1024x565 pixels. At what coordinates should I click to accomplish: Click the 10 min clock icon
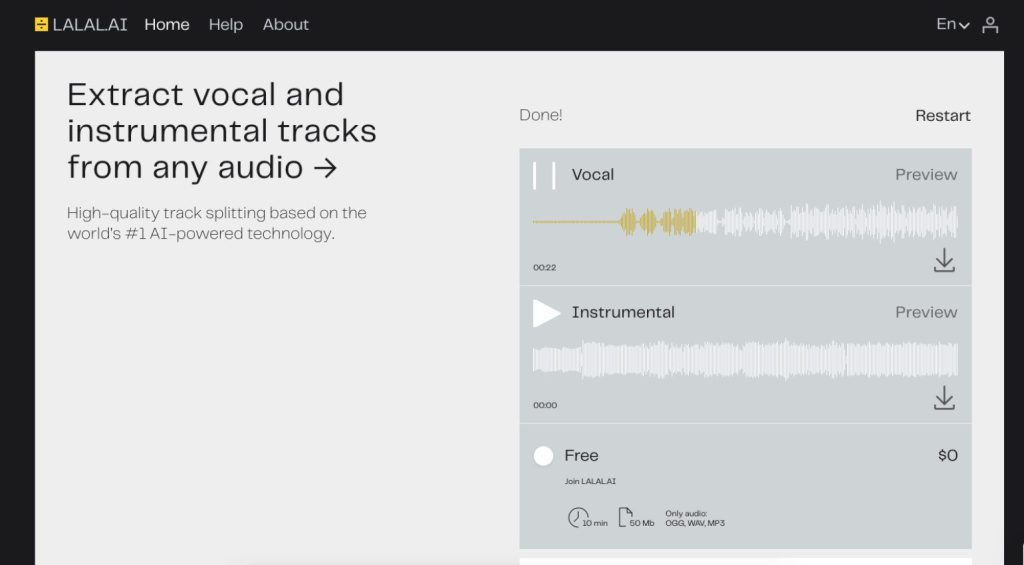pos(578,517)
